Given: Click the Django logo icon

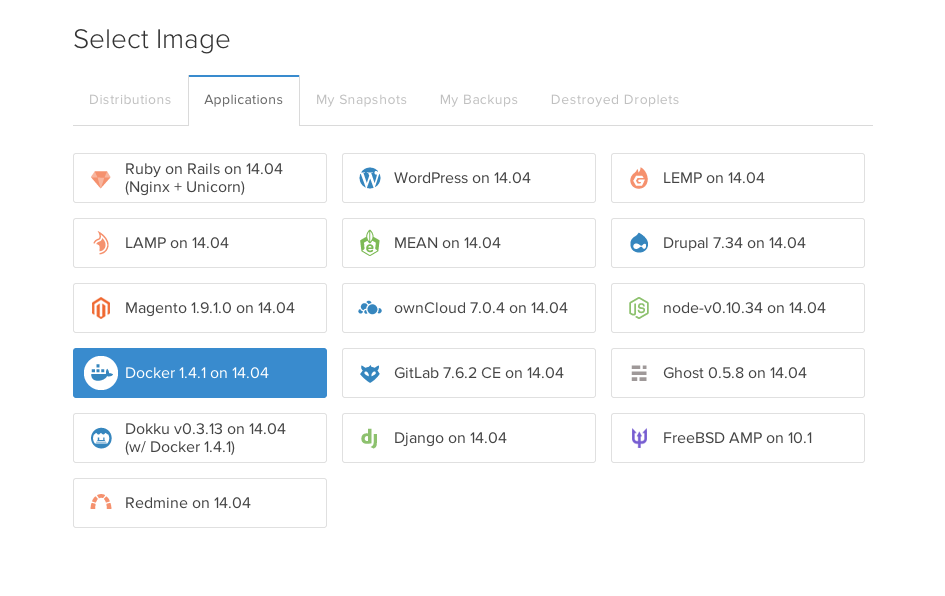Looking at the screenshot, I should pyautogui.click(x=370, y=438).
